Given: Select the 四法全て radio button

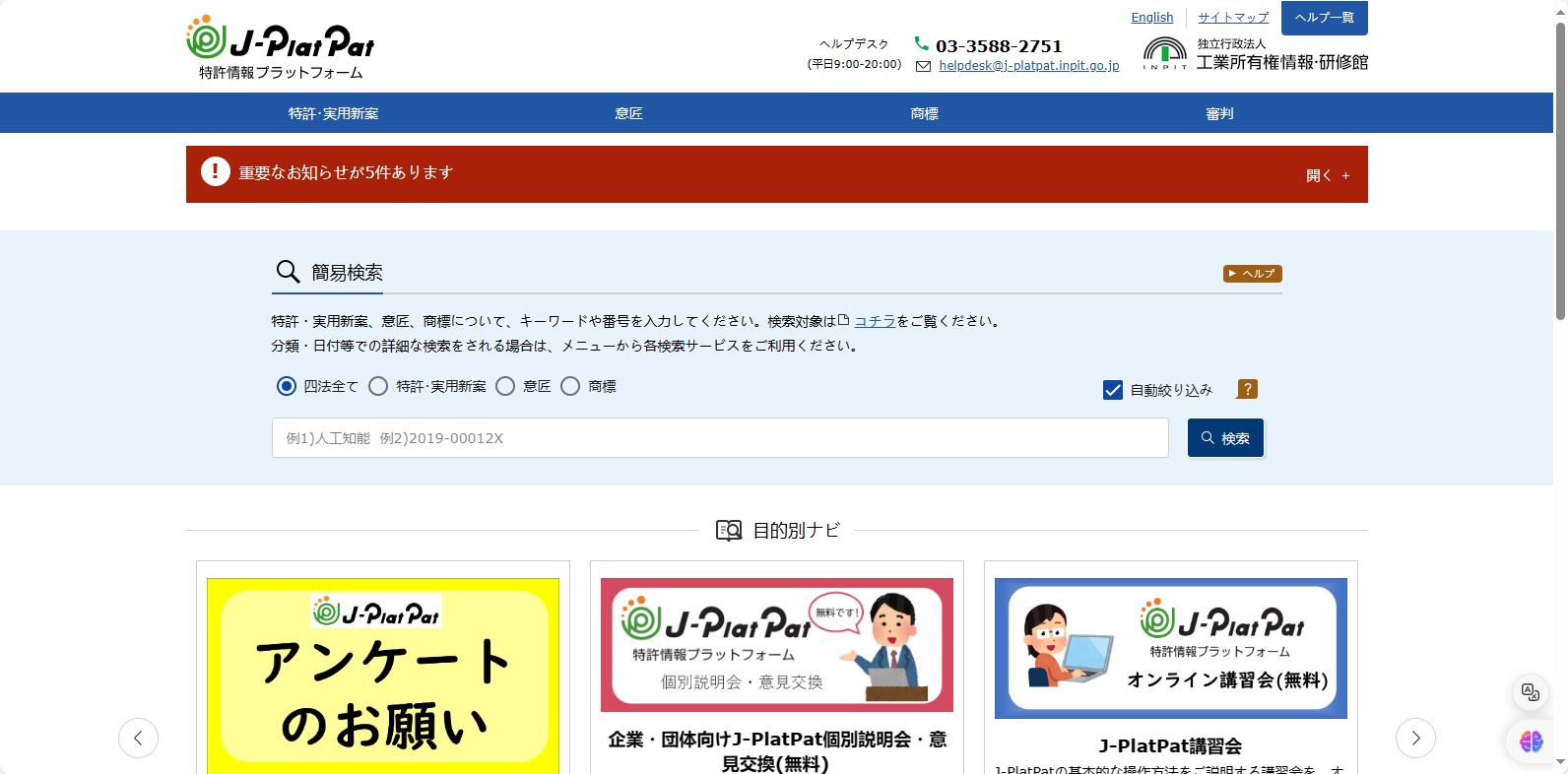Looking at the screenshot, I should (287, 386).
